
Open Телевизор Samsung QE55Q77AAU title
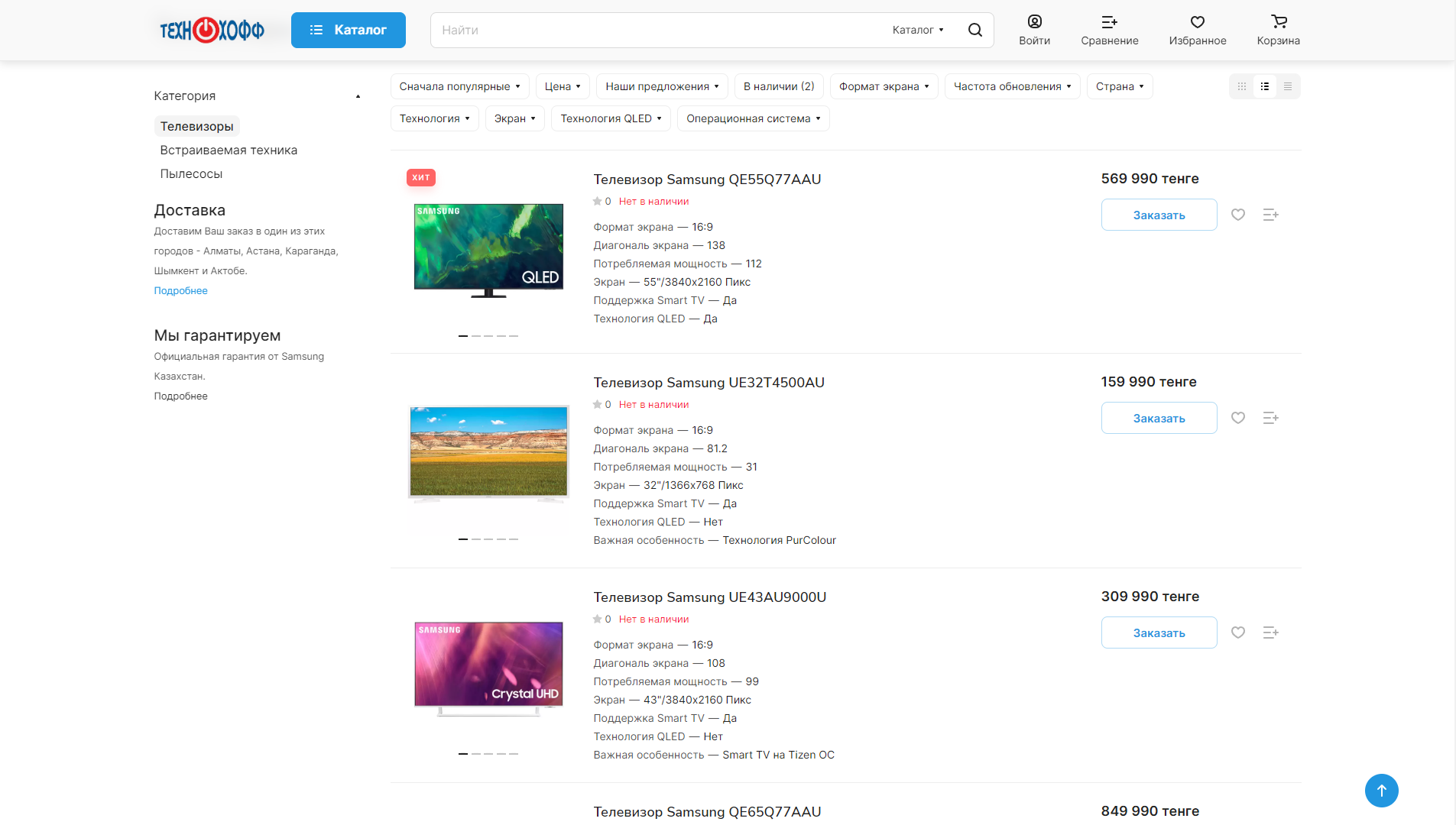tap(707, 180)
